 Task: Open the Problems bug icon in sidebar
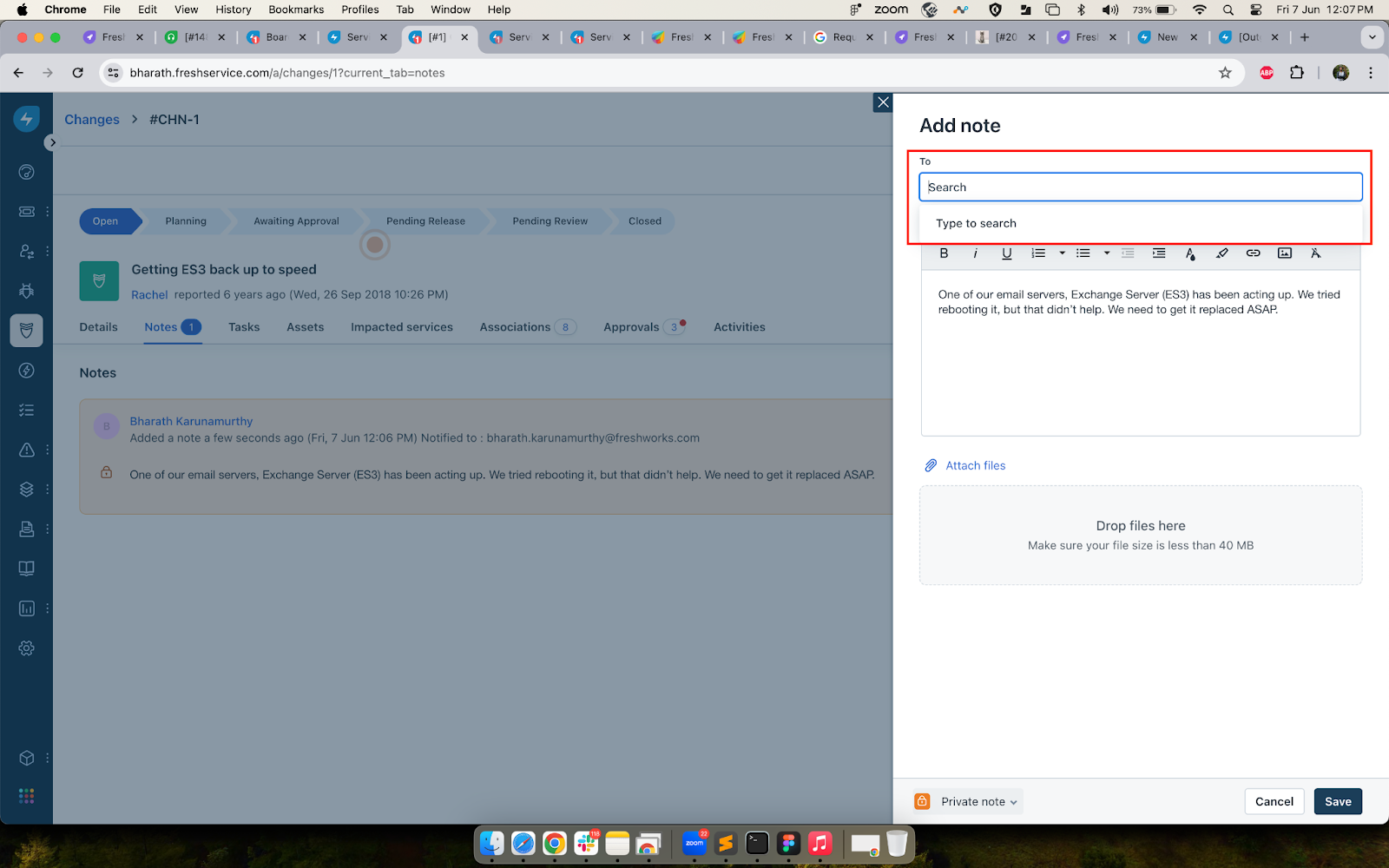tap(27, 291)
